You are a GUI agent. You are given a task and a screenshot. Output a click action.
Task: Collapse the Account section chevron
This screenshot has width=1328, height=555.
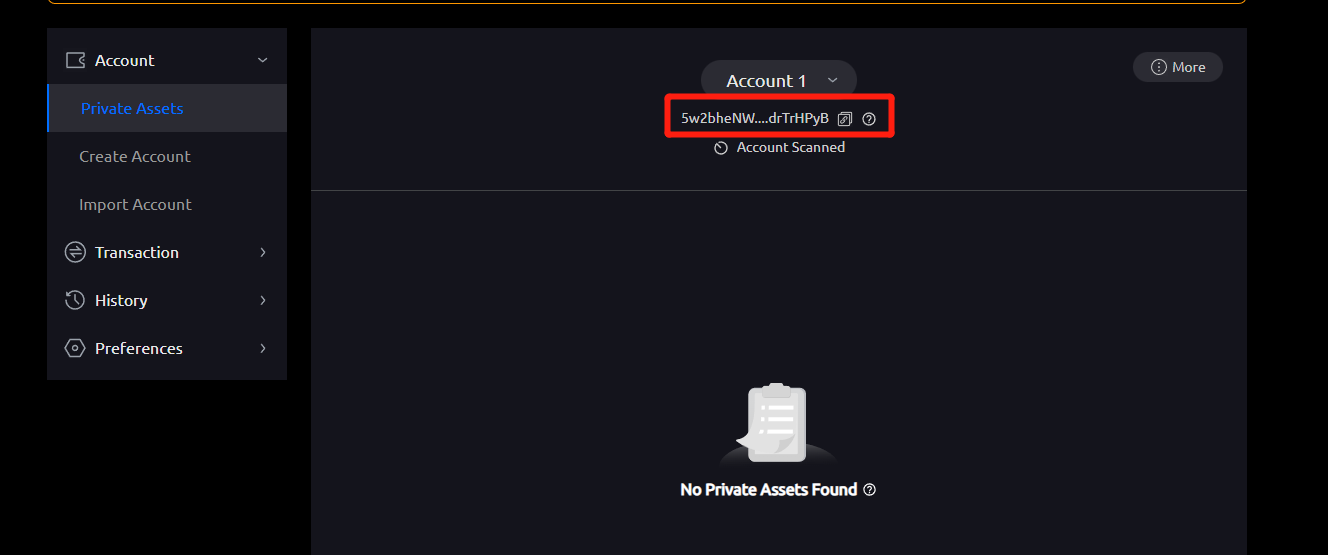263,60
